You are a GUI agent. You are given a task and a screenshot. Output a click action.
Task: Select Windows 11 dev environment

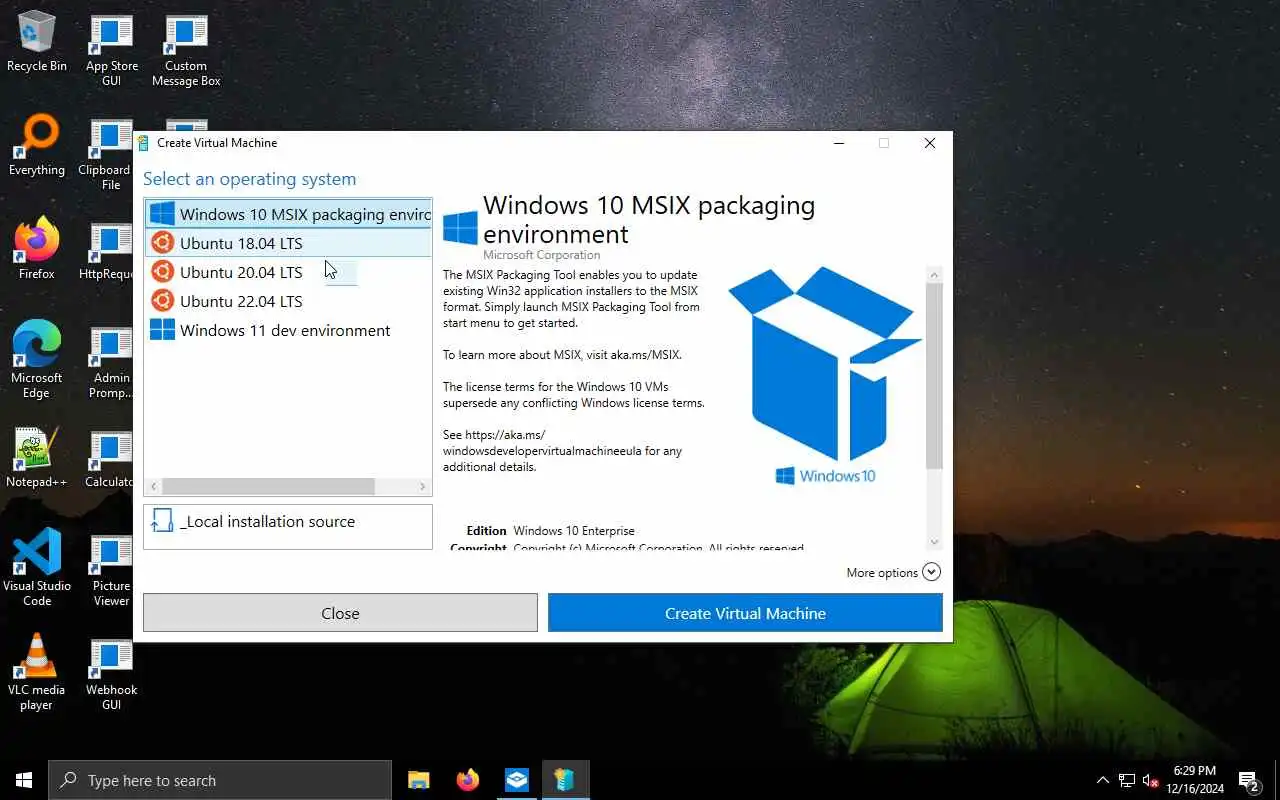[288, 330]
